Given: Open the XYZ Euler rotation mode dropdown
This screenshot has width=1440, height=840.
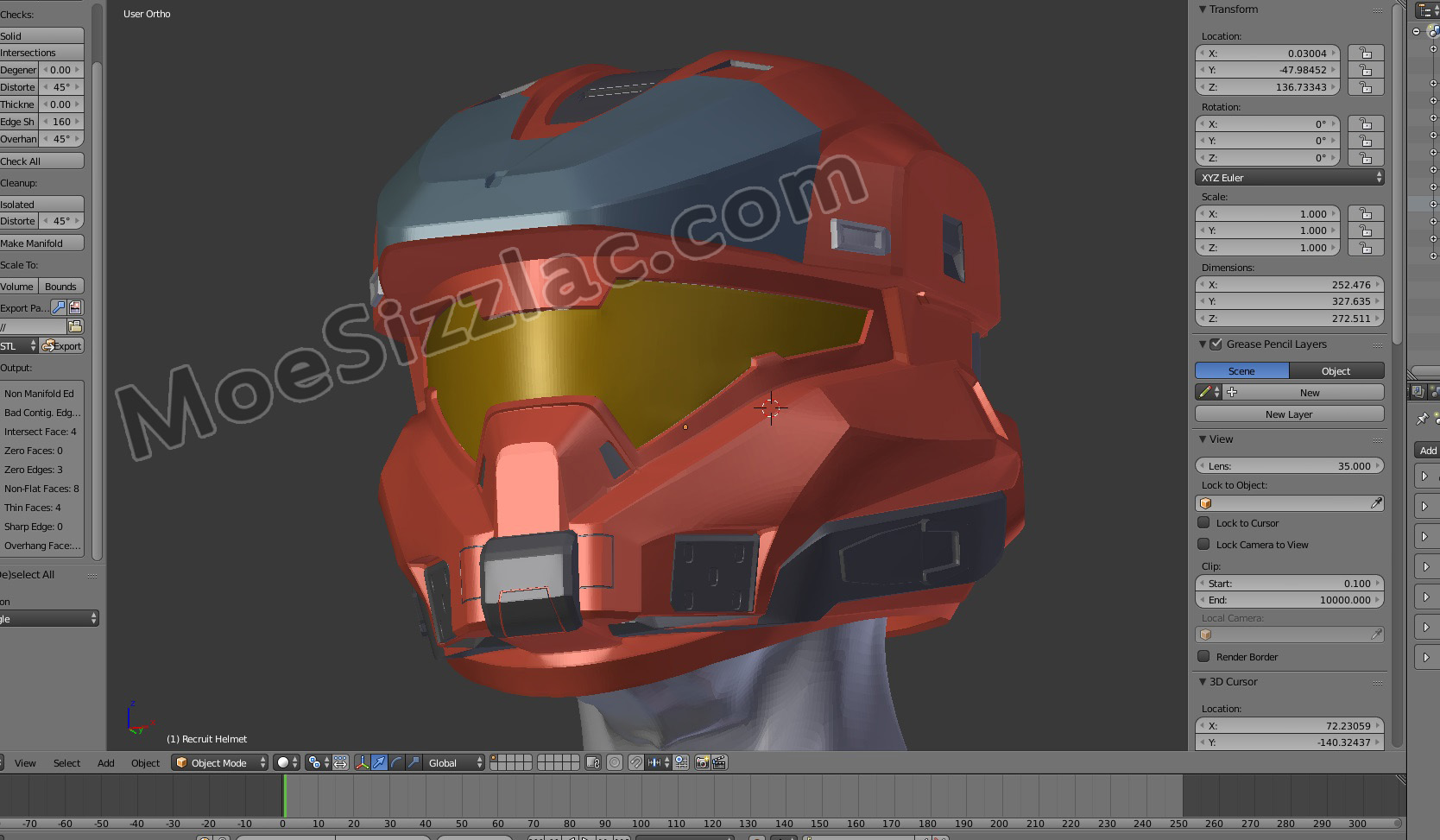Looking at the screenshot, I should pyautogui.click(x=1290, y=178).
